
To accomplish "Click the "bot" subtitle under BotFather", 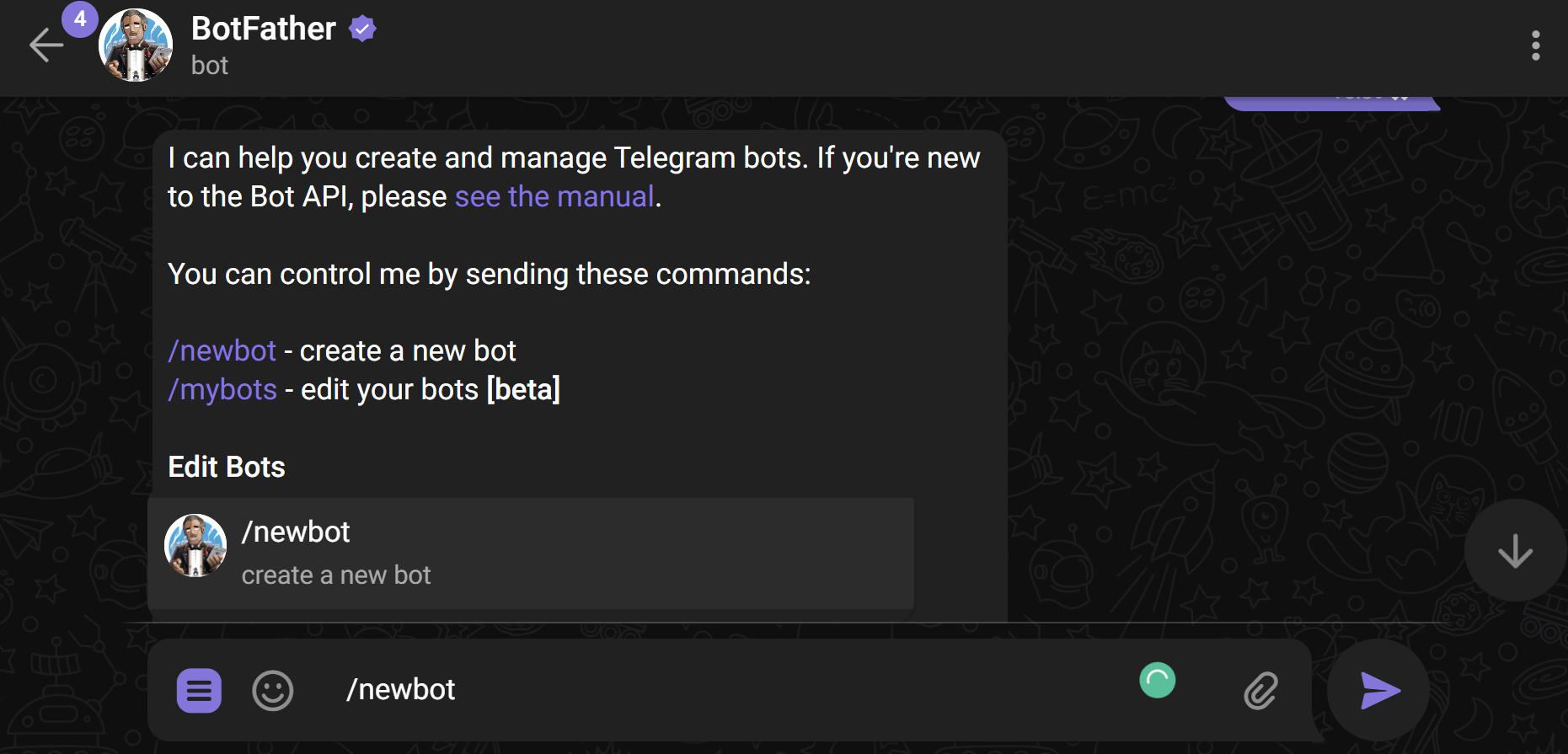I will pos(210,66).
